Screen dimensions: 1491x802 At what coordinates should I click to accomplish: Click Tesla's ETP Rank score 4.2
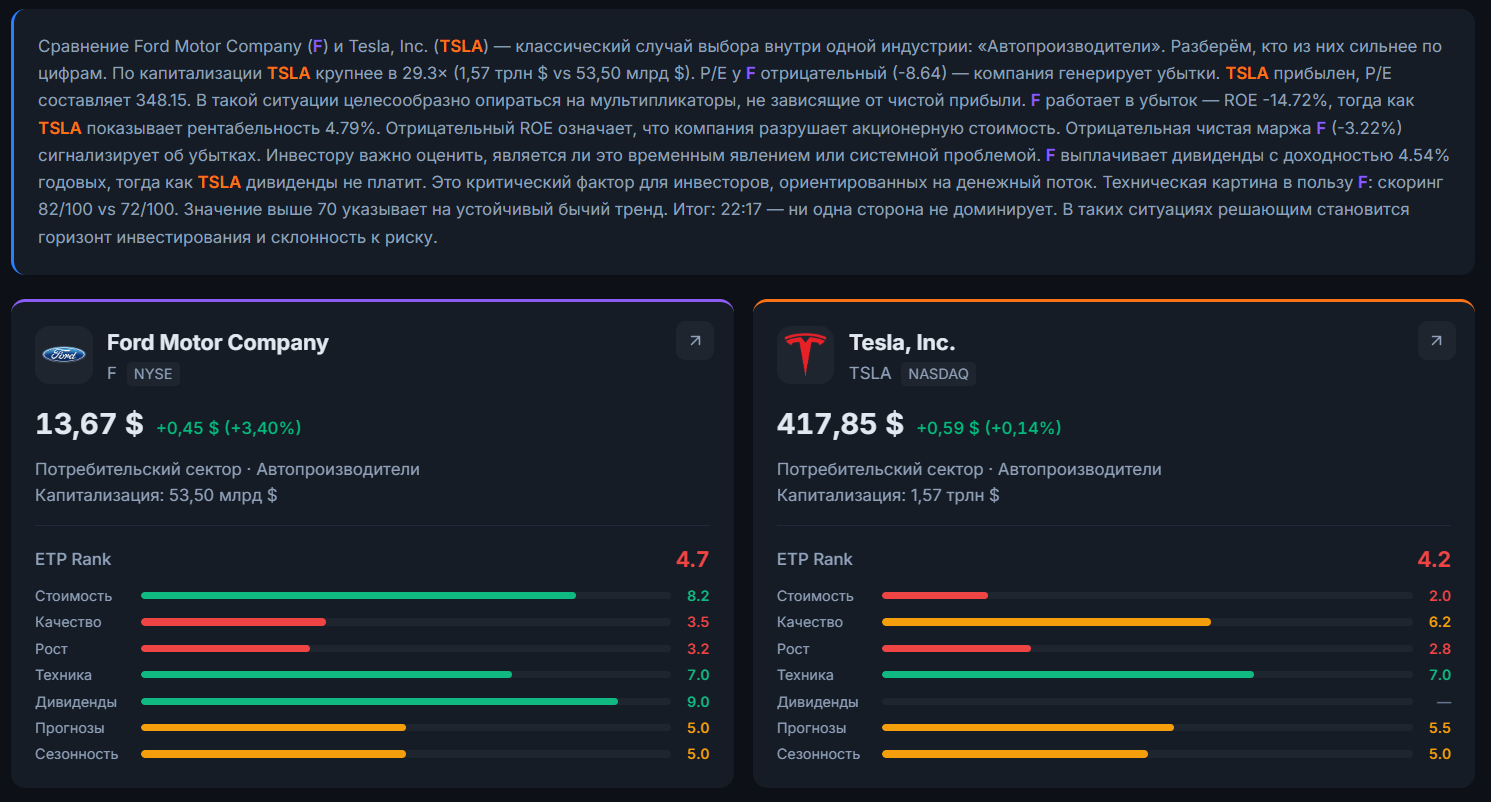(x=1434, y=559)
